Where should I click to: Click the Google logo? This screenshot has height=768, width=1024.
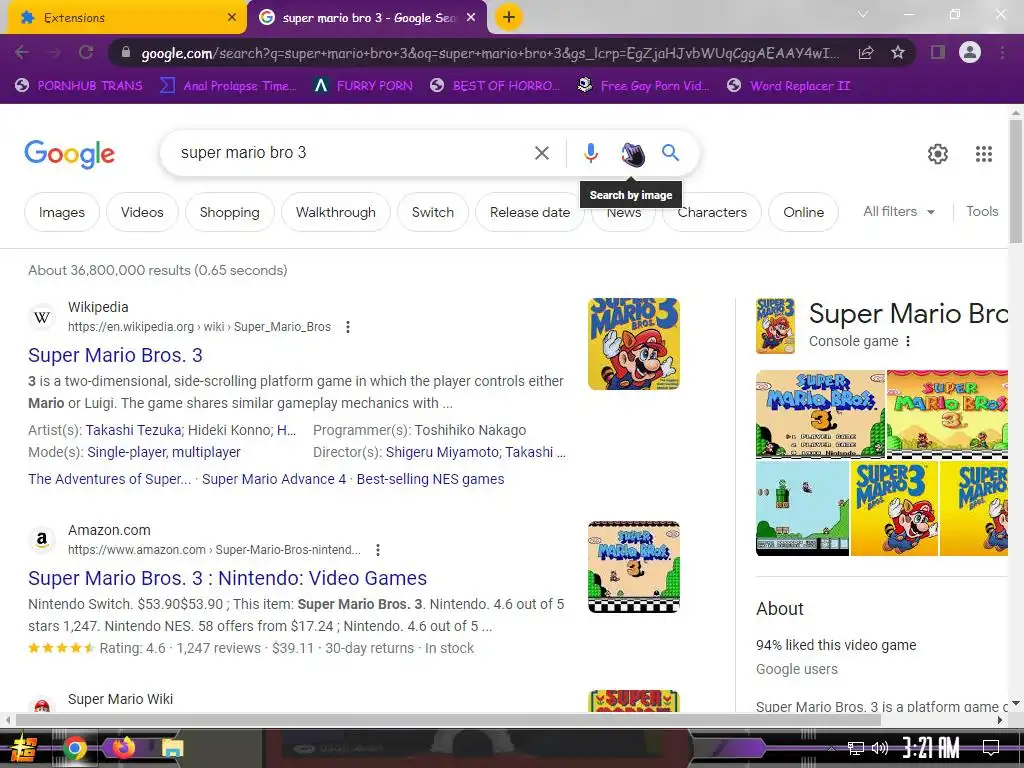click(69, 154)
